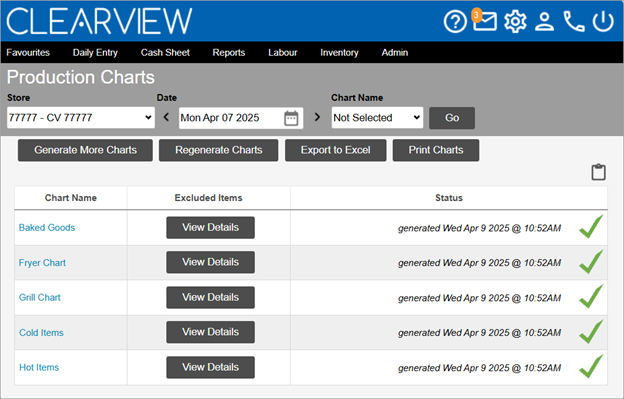View Details for Grill Chart
The image size is (624, 399).
[211, 297]
